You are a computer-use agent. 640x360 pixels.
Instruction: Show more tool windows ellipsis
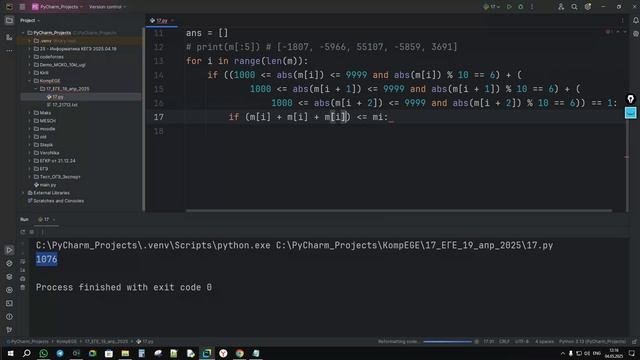(x=9, y=51)
